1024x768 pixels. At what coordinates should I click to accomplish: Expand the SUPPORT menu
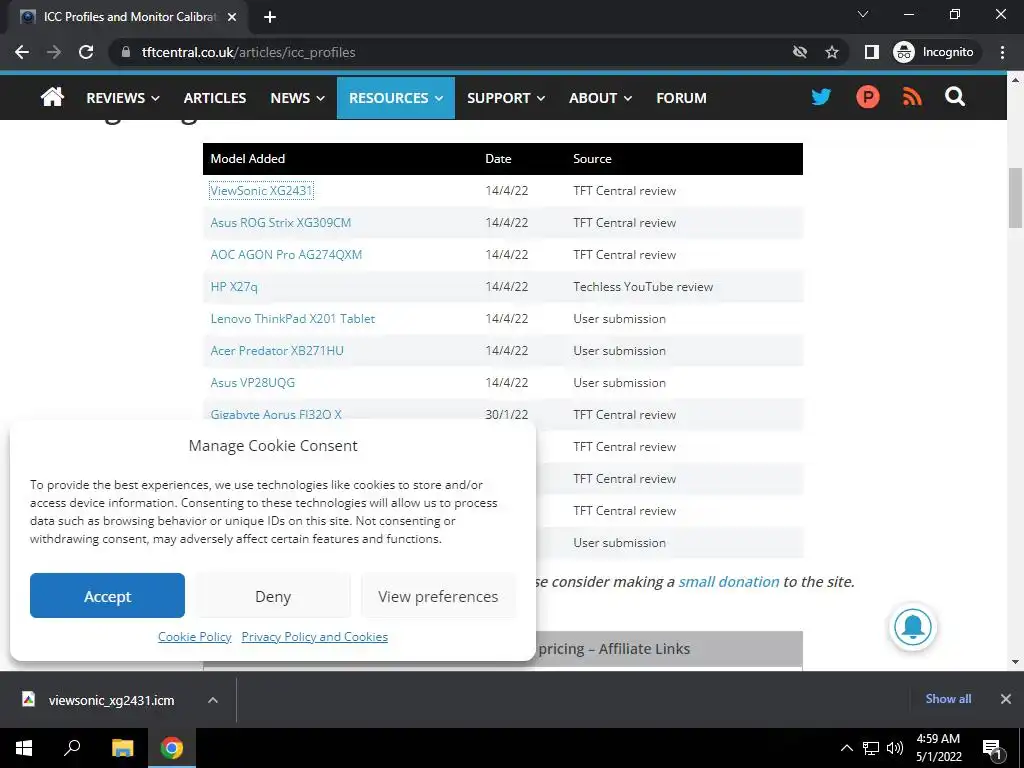pos(505,98)
